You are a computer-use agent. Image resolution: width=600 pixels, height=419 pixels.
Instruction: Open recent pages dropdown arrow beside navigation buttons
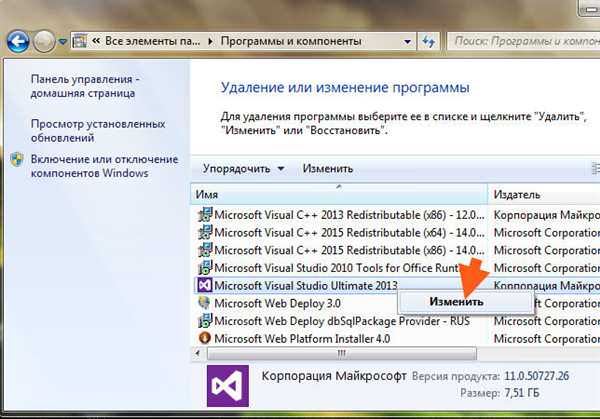(63, 41)
